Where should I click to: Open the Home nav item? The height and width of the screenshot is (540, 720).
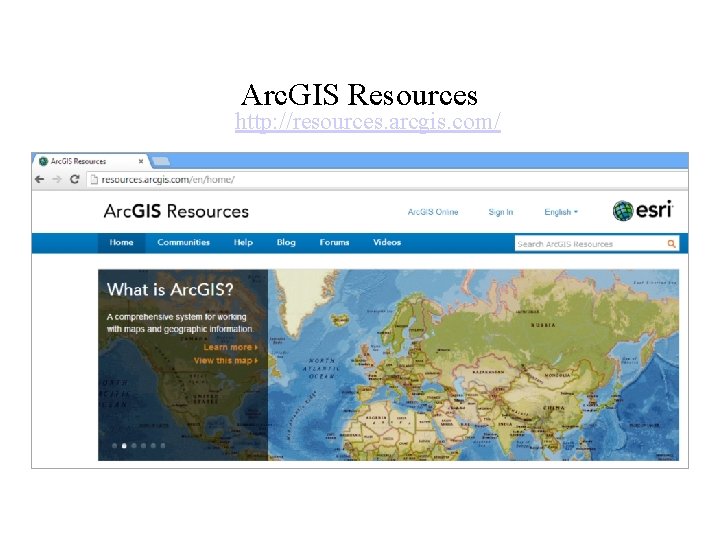tap(122, 242)
